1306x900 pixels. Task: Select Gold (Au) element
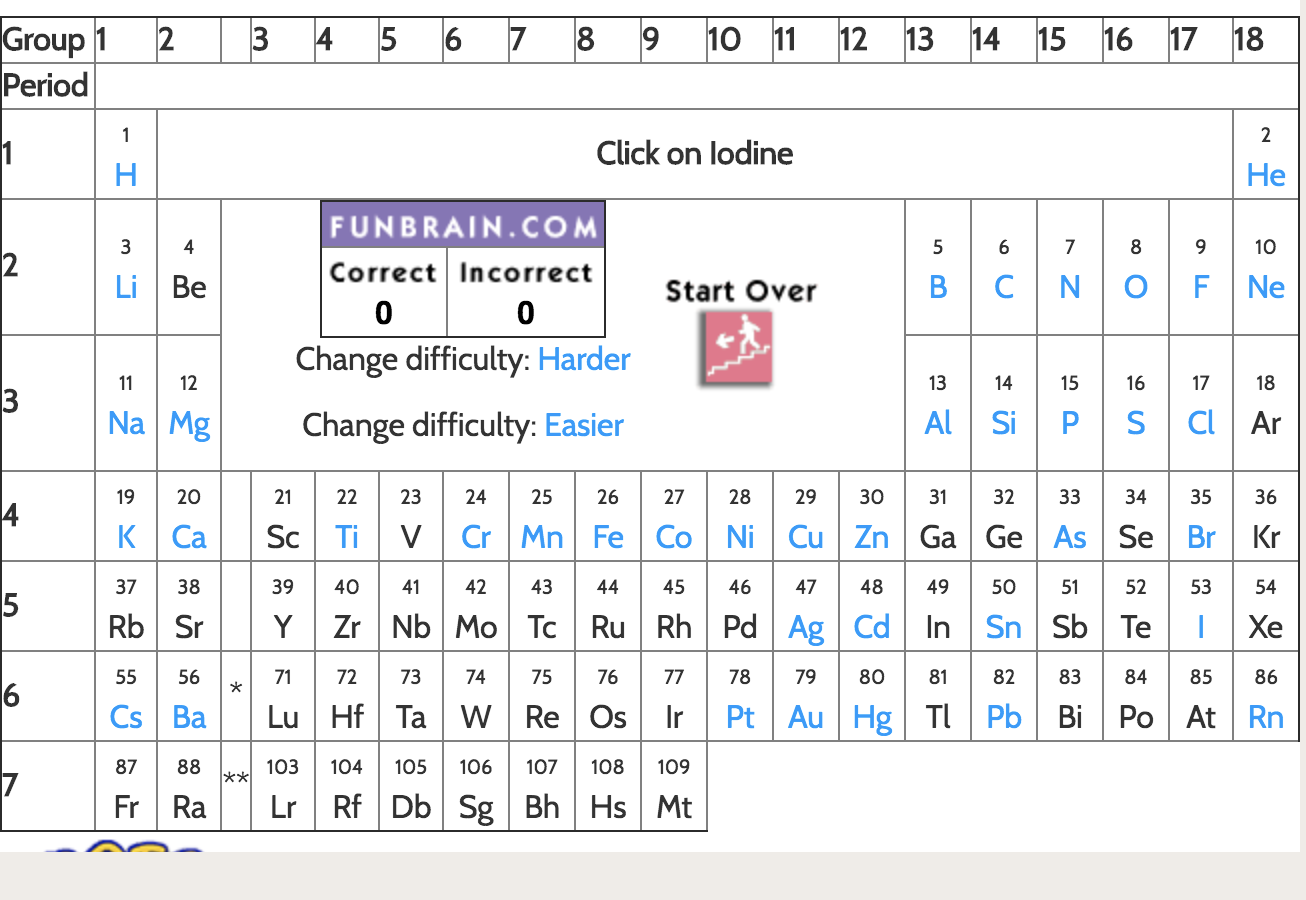pyautogui.click(x=805, y=717)
